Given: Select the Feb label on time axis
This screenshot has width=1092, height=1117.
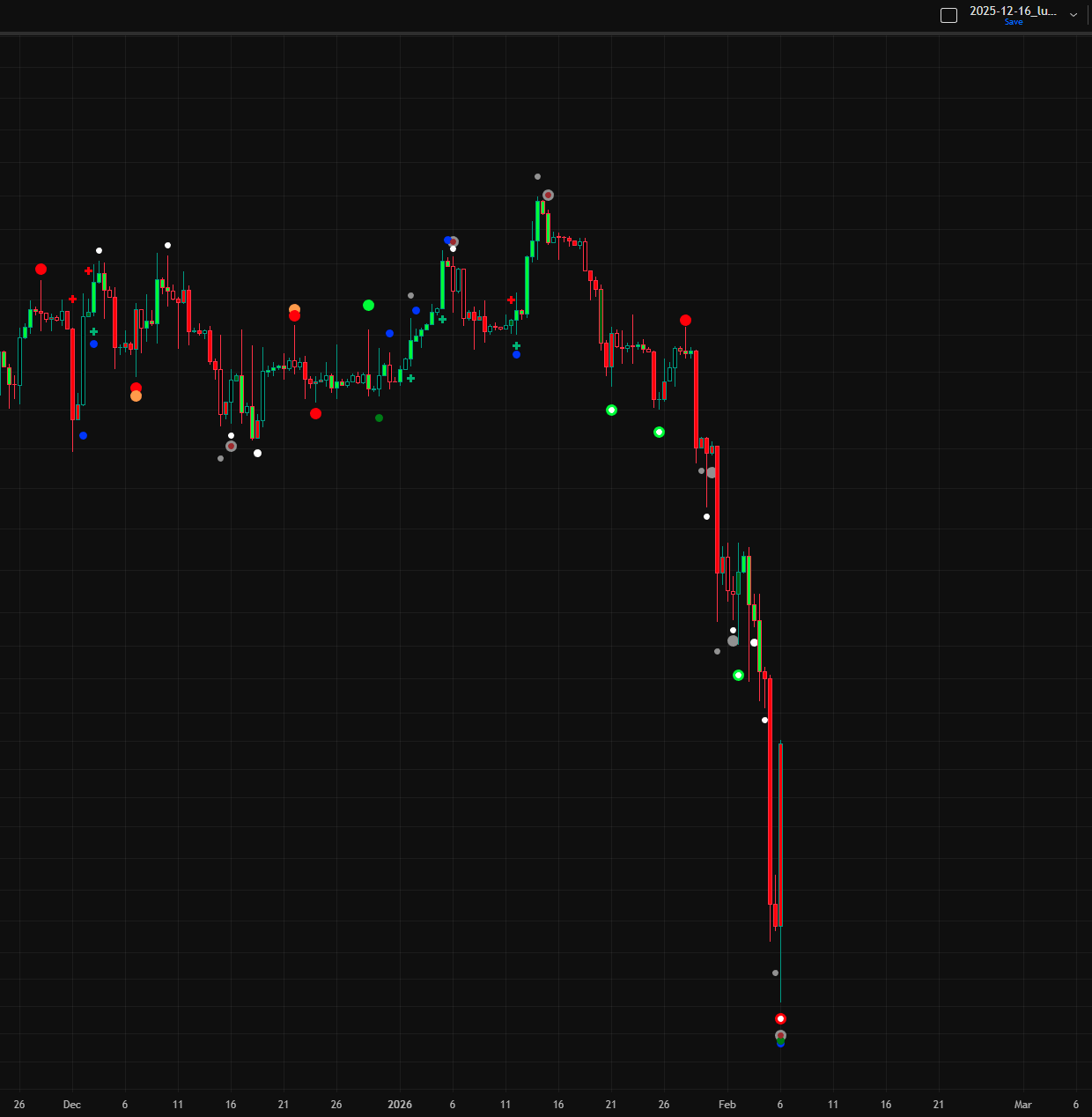Looking at the screenshot, I should coord(727,1104).
